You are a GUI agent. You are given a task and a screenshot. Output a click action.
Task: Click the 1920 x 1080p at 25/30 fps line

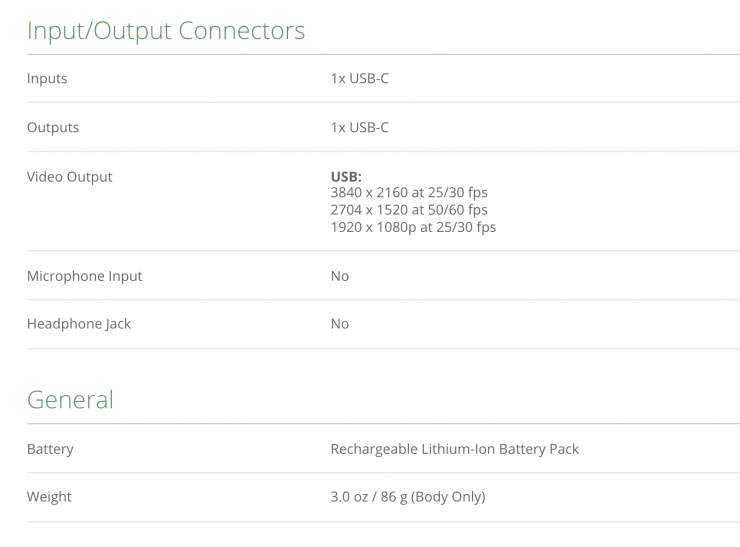pos(413,227)
